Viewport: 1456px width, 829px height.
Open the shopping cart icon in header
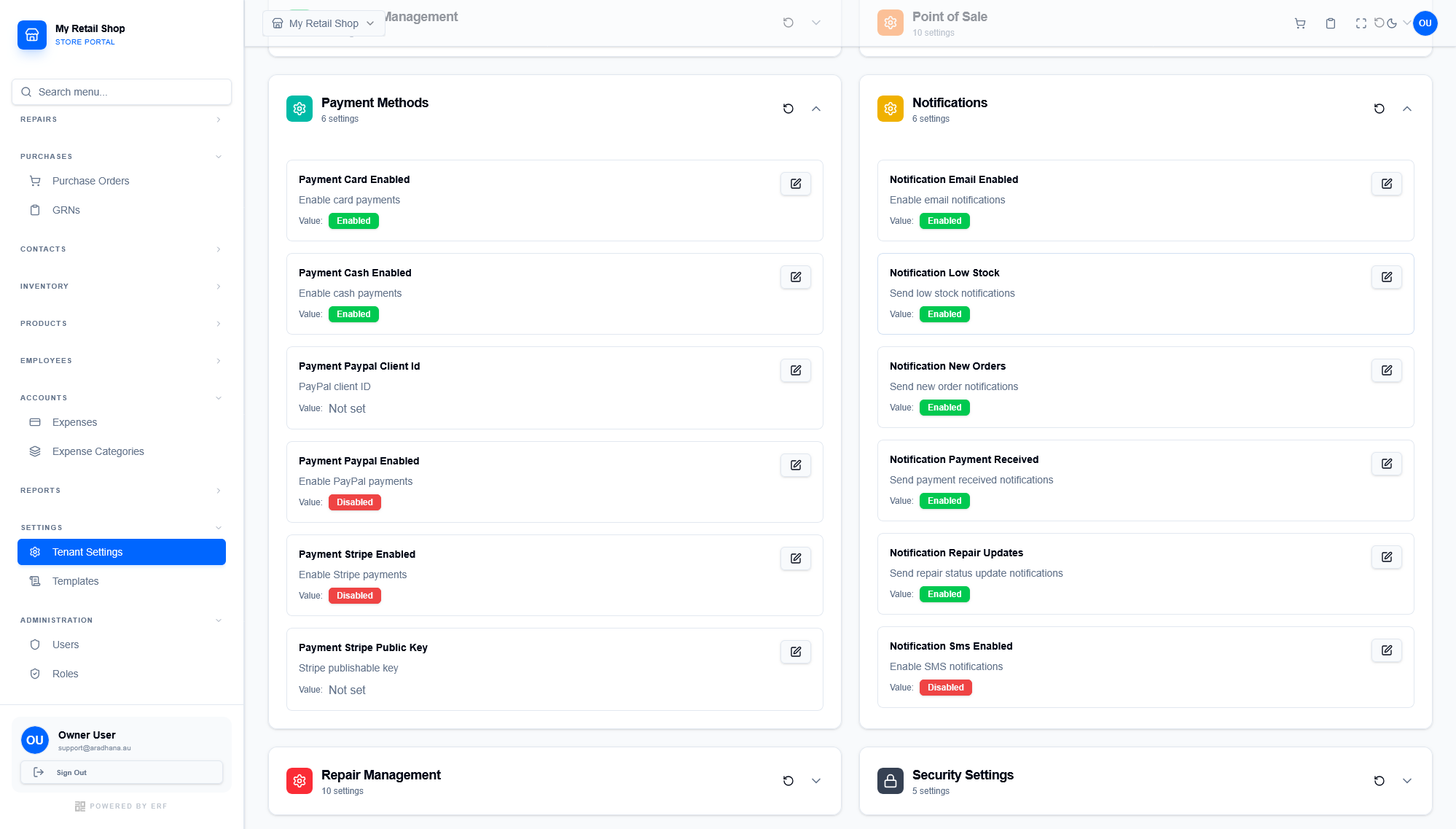(x=1300, y=23)
